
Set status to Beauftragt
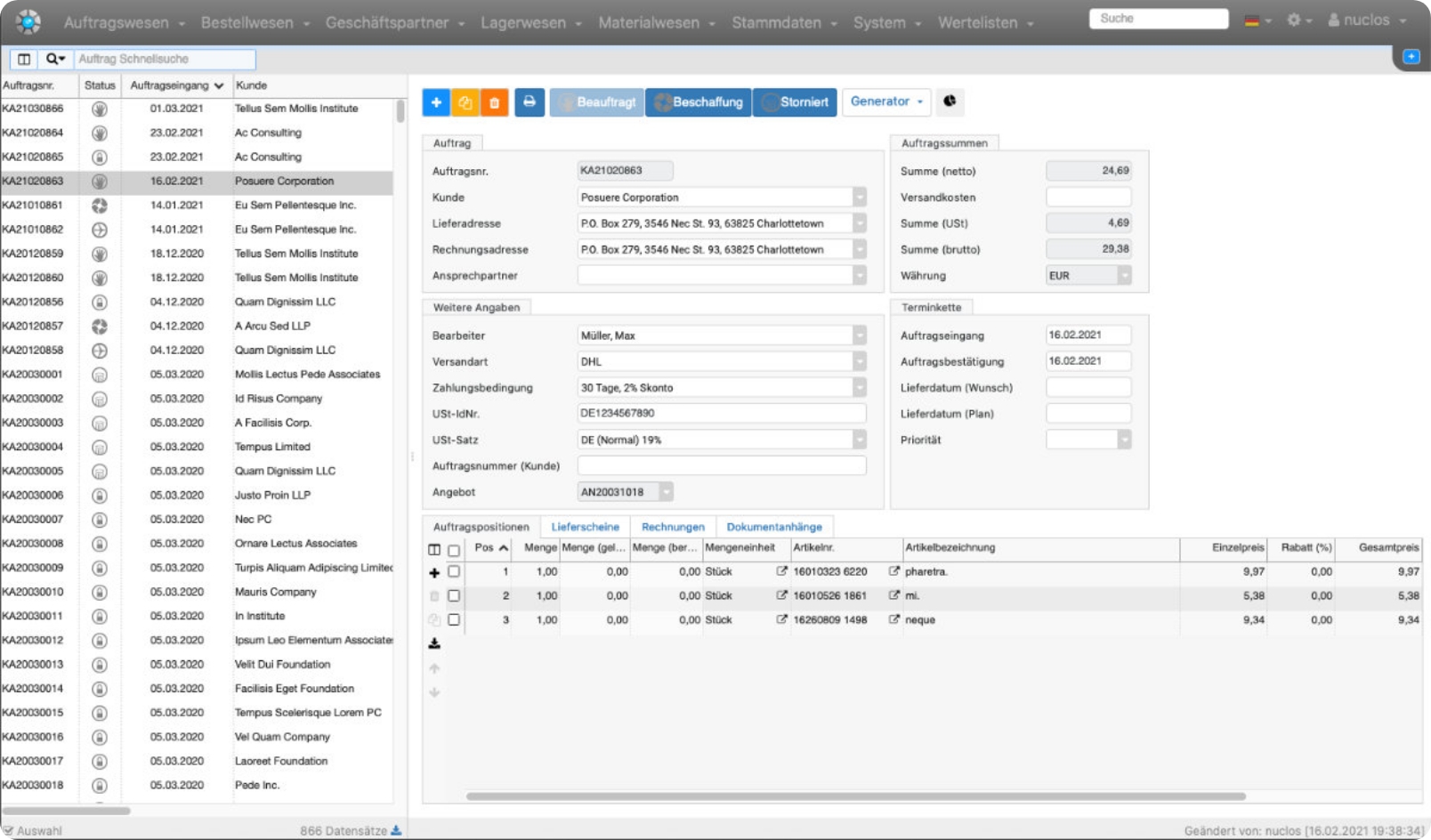(596, 102)
